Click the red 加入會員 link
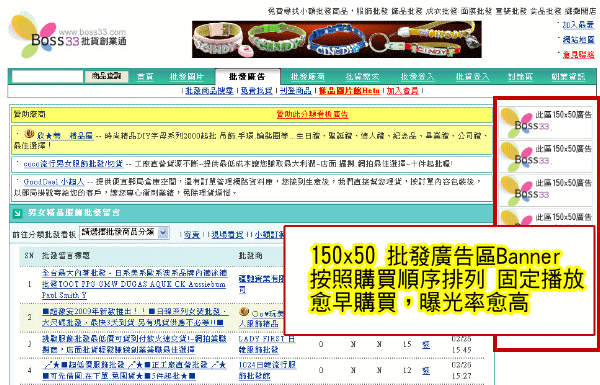Viewport: 600px width, 385px height. (402, 91)
